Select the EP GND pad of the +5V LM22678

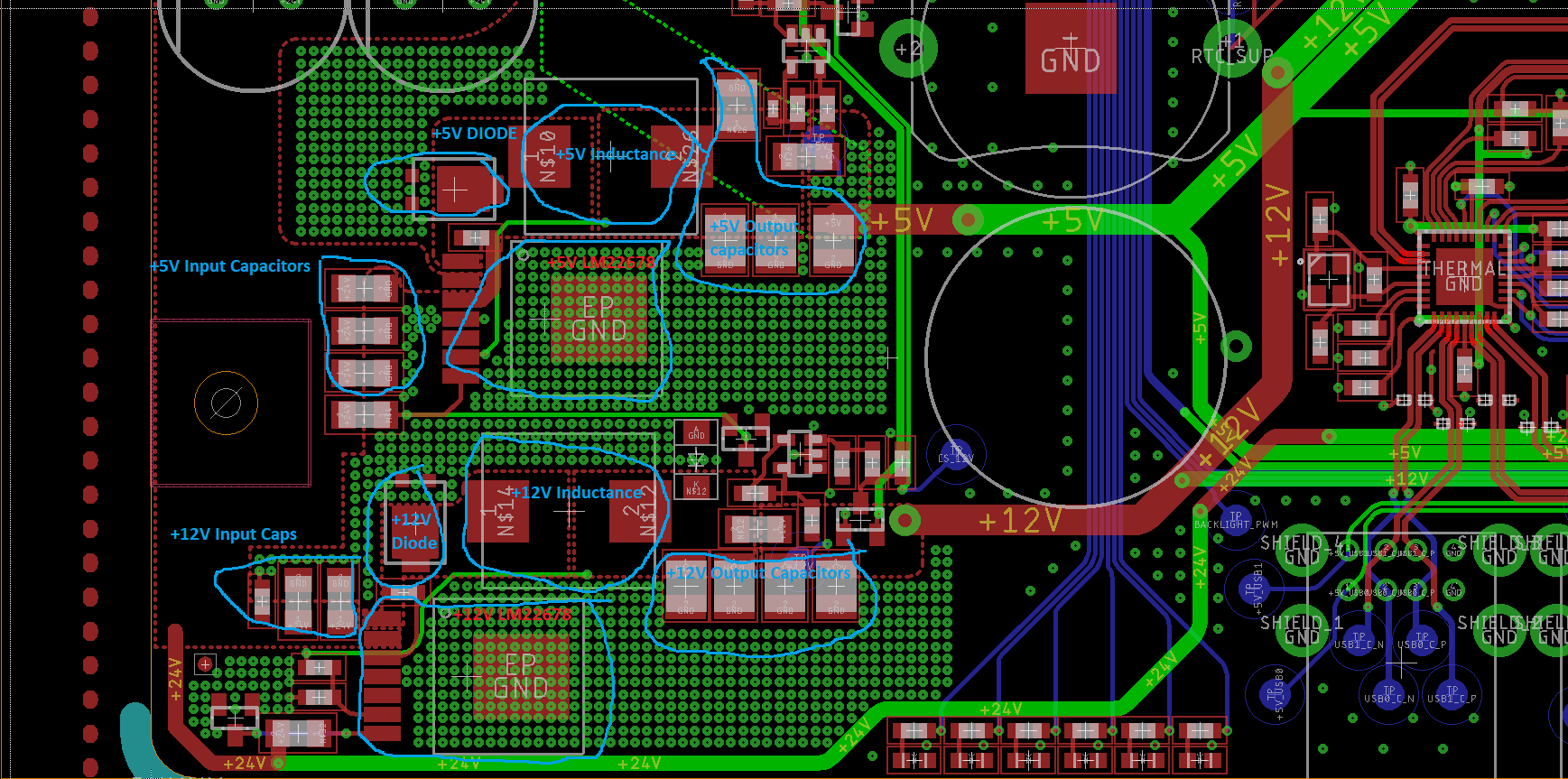click(599, 318)
